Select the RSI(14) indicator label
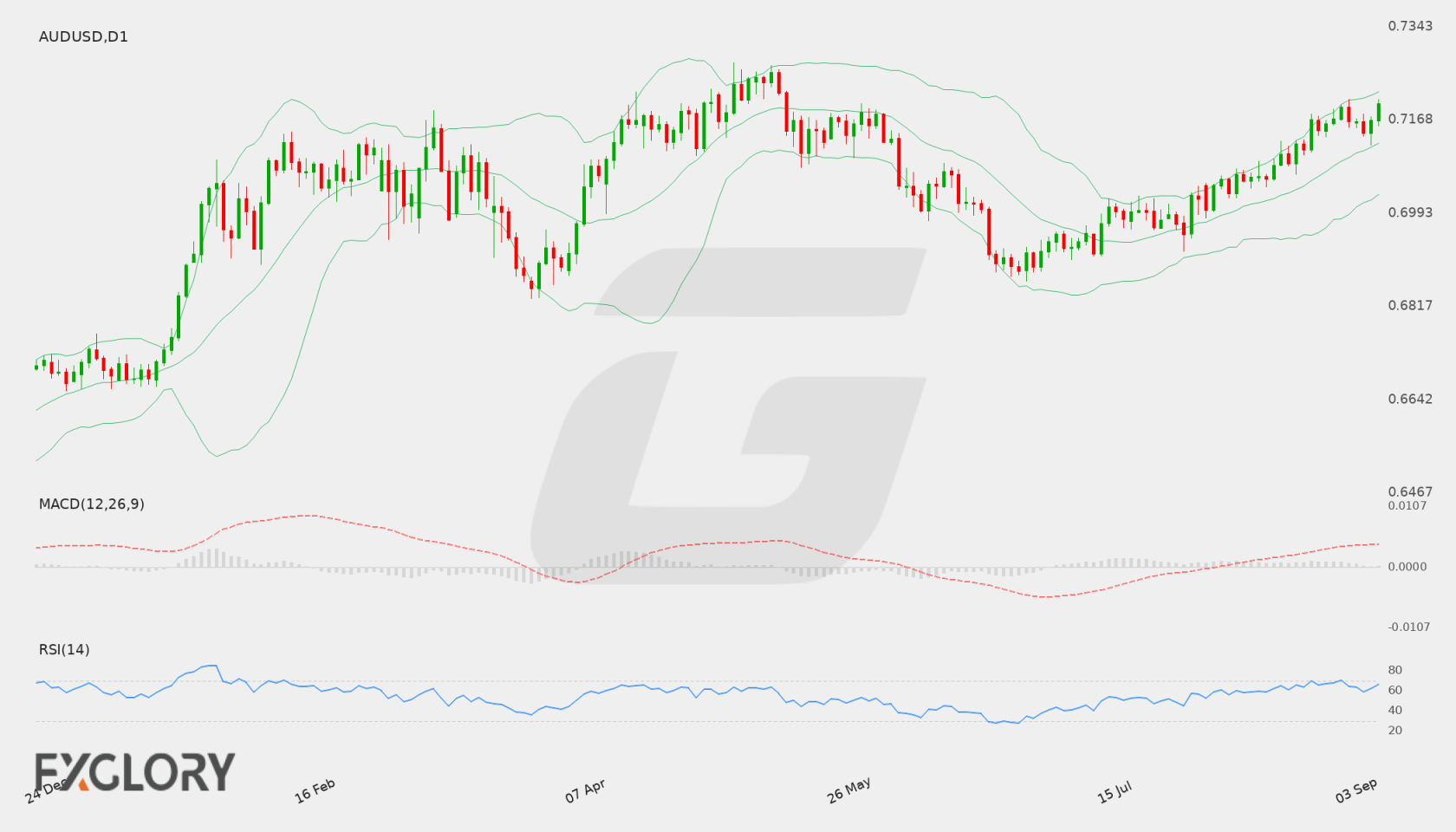Viewport: 1456px width, 832px height. (64, 649)
